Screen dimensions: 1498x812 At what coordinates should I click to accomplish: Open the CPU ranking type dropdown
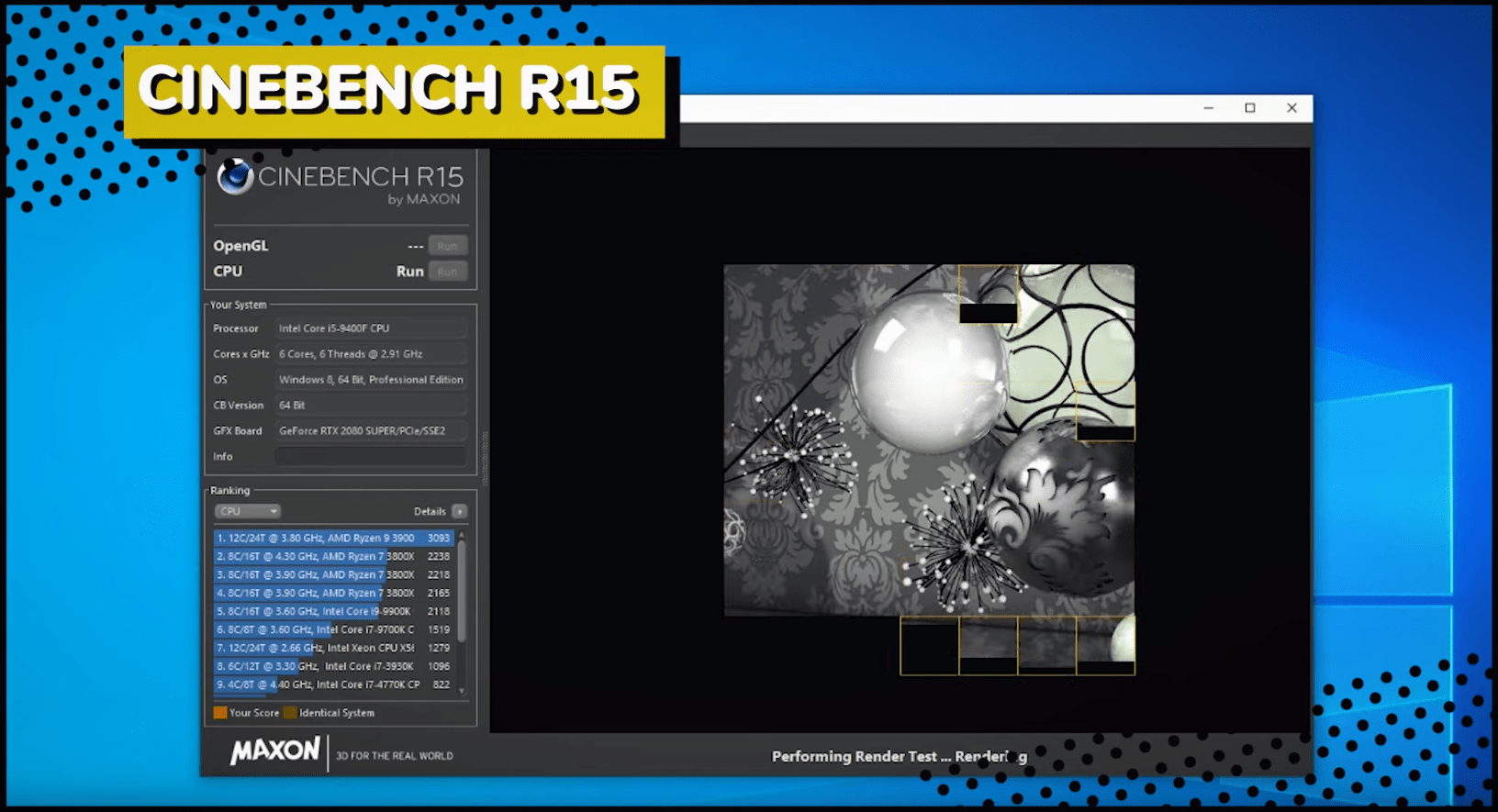coord(248,511)
